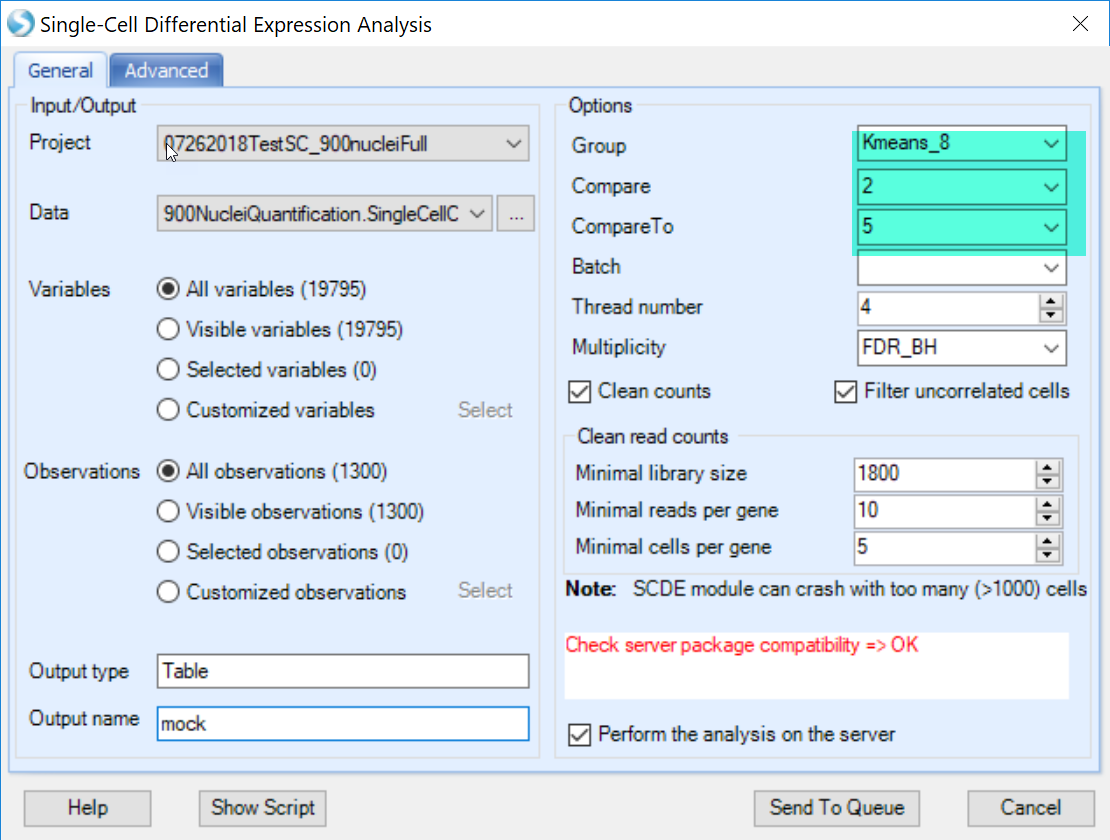Viewport: 1110px width, 840px height.
Task: Expand the empty Batch dropdown
Action: click(961, 267)
